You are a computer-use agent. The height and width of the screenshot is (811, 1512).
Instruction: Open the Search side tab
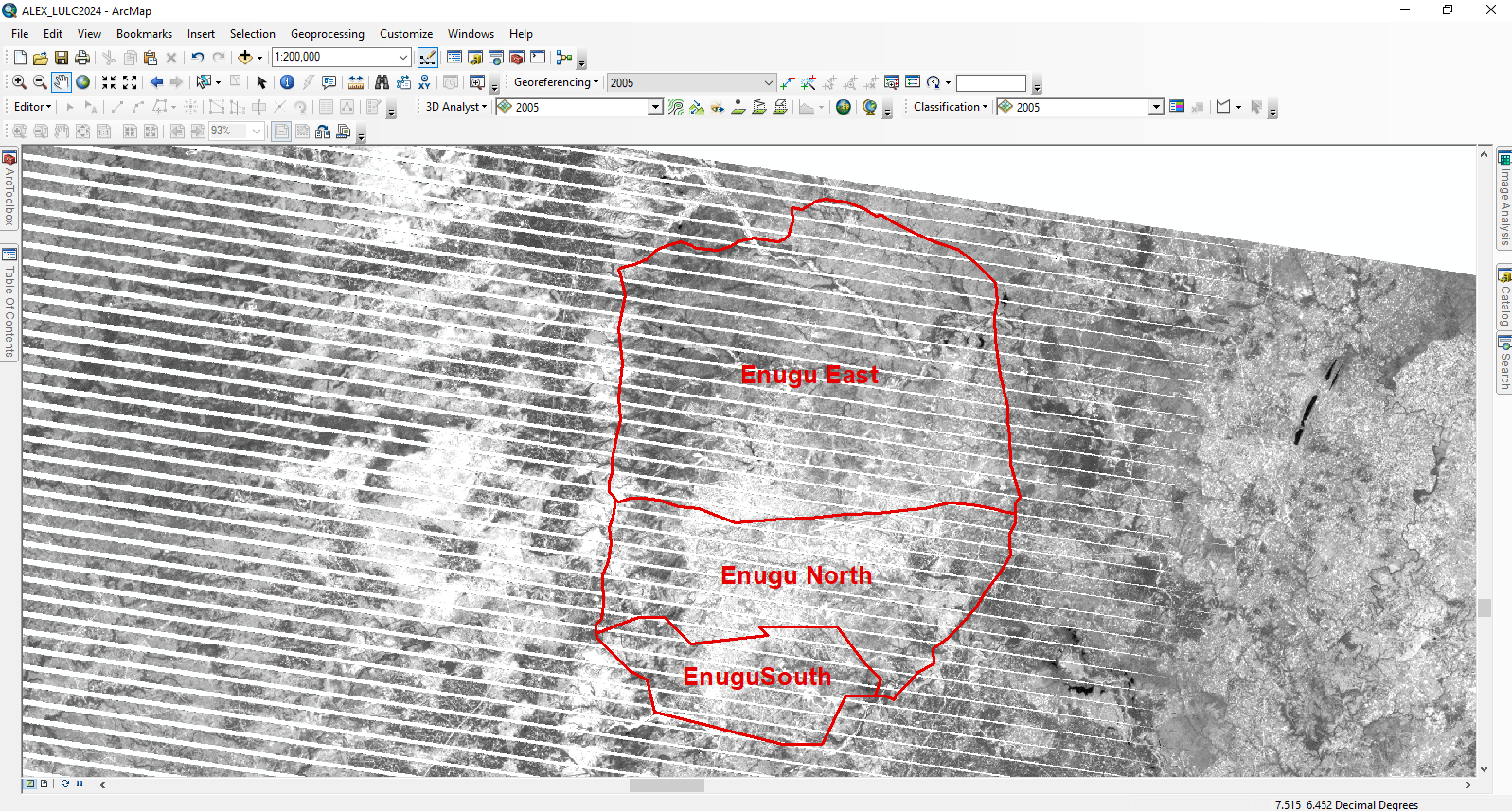click(x=1503, y=363)
